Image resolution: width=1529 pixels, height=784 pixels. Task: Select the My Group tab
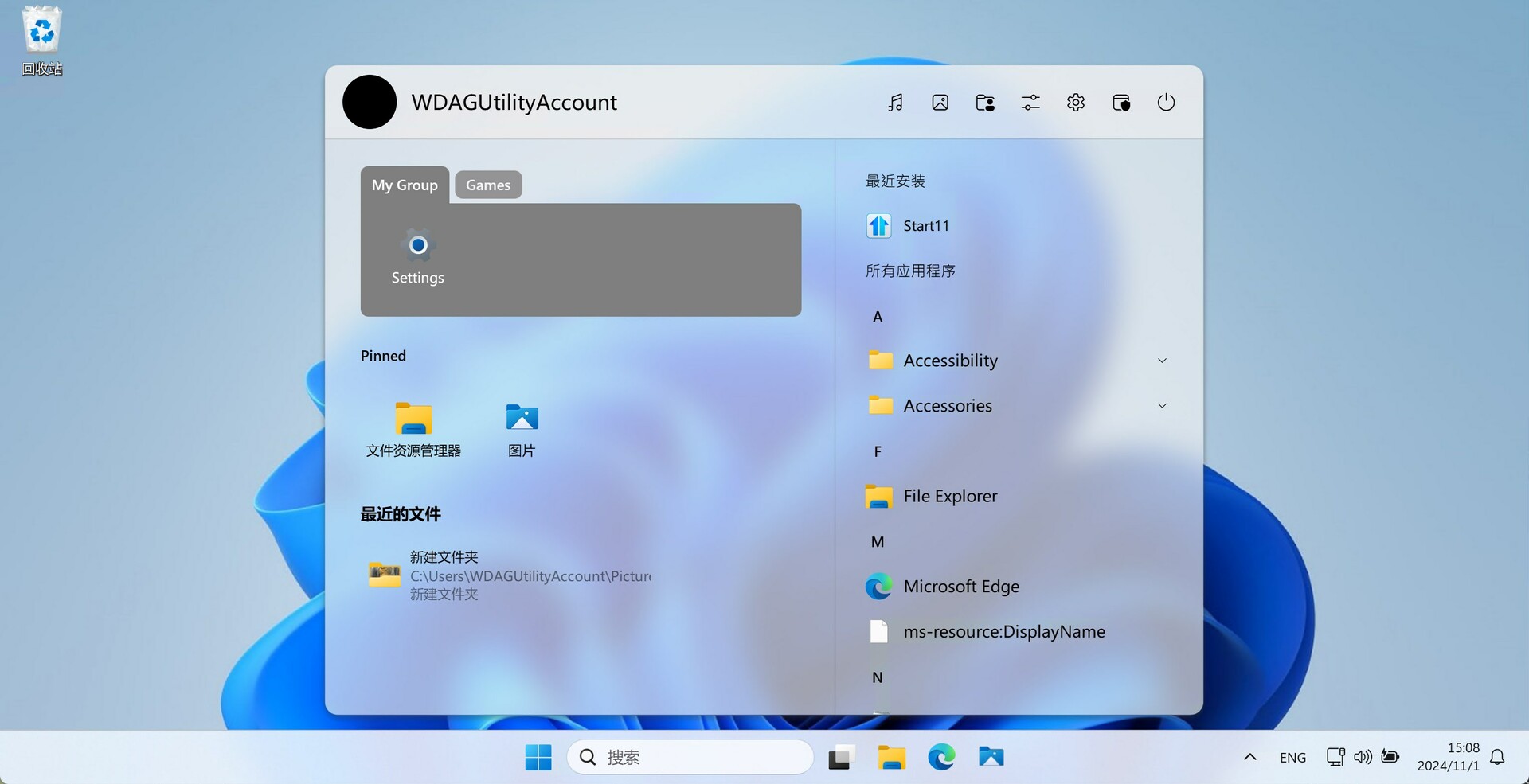coord(405,185)
